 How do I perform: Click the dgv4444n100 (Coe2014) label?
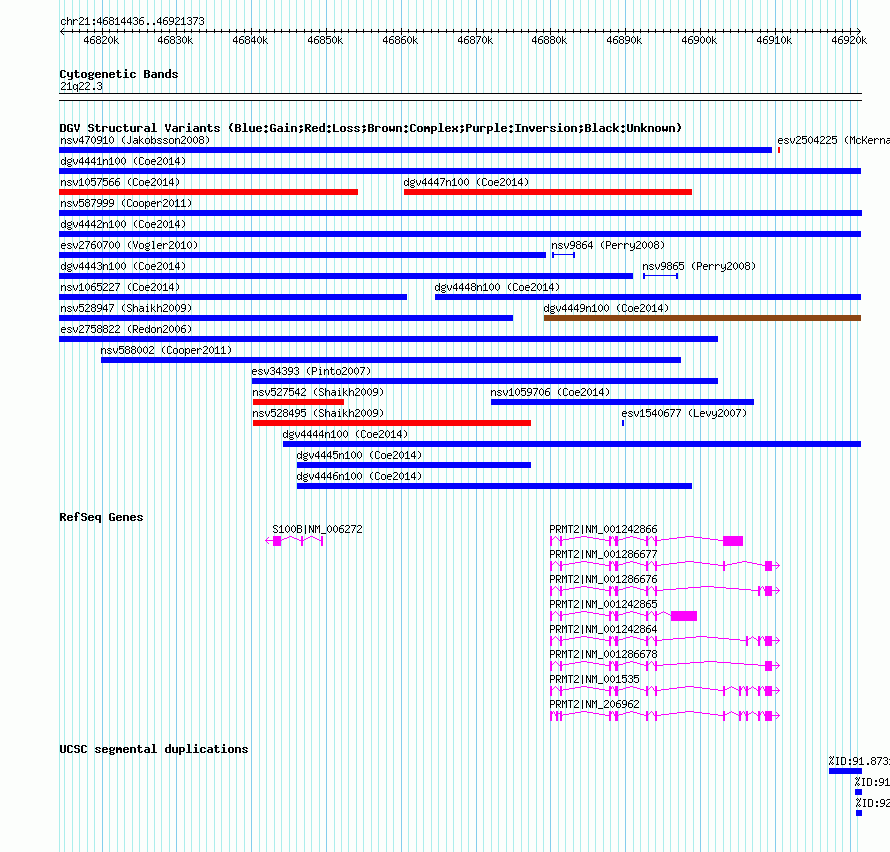[345, 434]
